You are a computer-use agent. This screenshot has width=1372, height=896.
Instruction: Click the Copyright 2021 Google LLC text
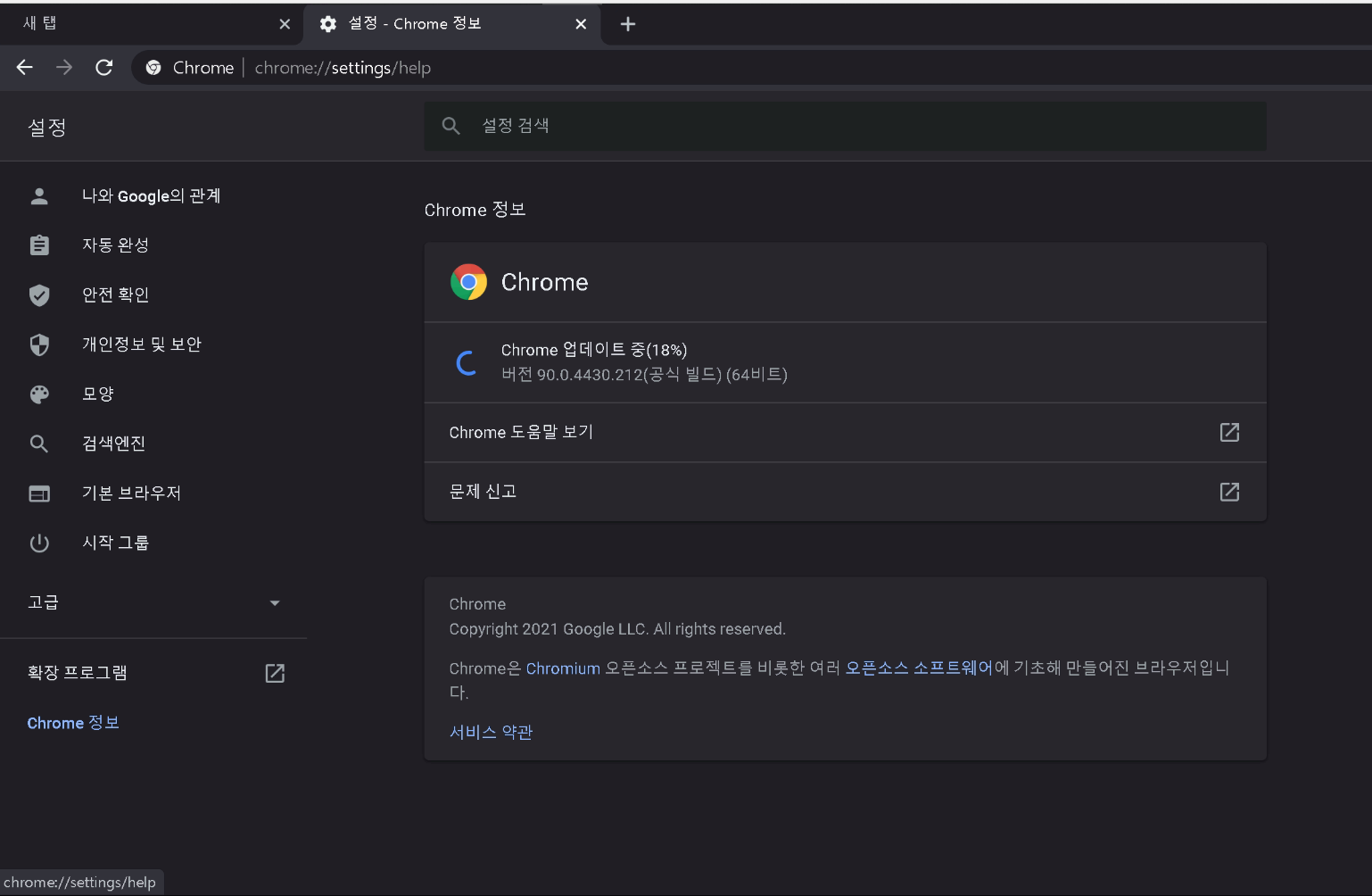click(x=617, y=629)
